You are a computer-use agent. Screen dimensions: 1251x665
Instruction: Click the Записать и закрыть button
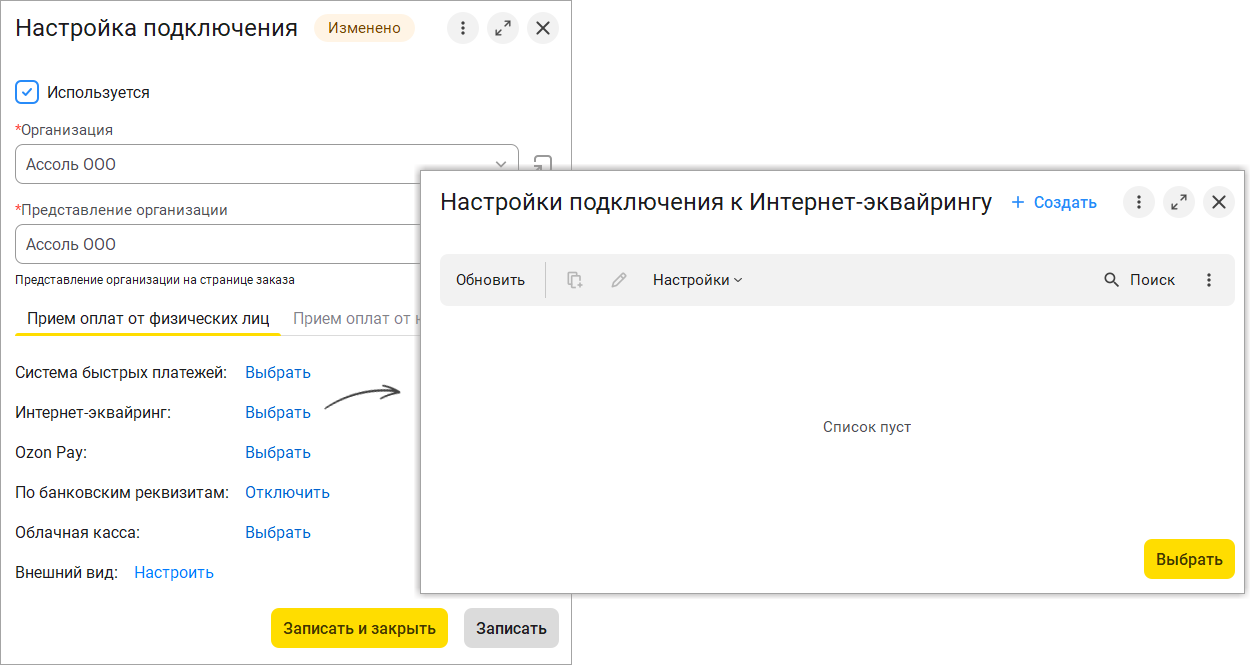[x=359, y=628]
